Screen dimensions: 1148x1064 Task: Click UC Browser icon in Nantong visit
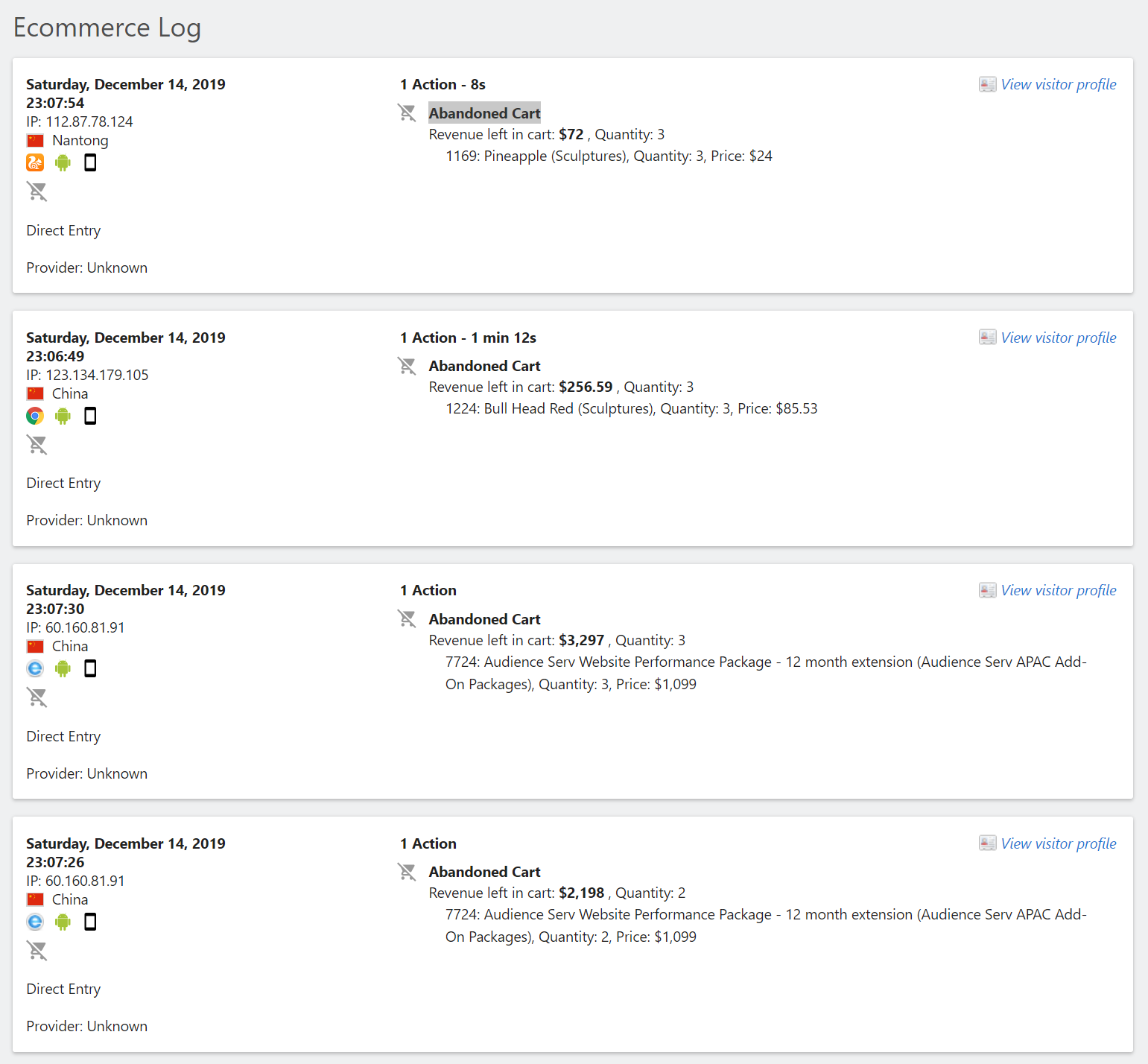(x=35, y=162)
